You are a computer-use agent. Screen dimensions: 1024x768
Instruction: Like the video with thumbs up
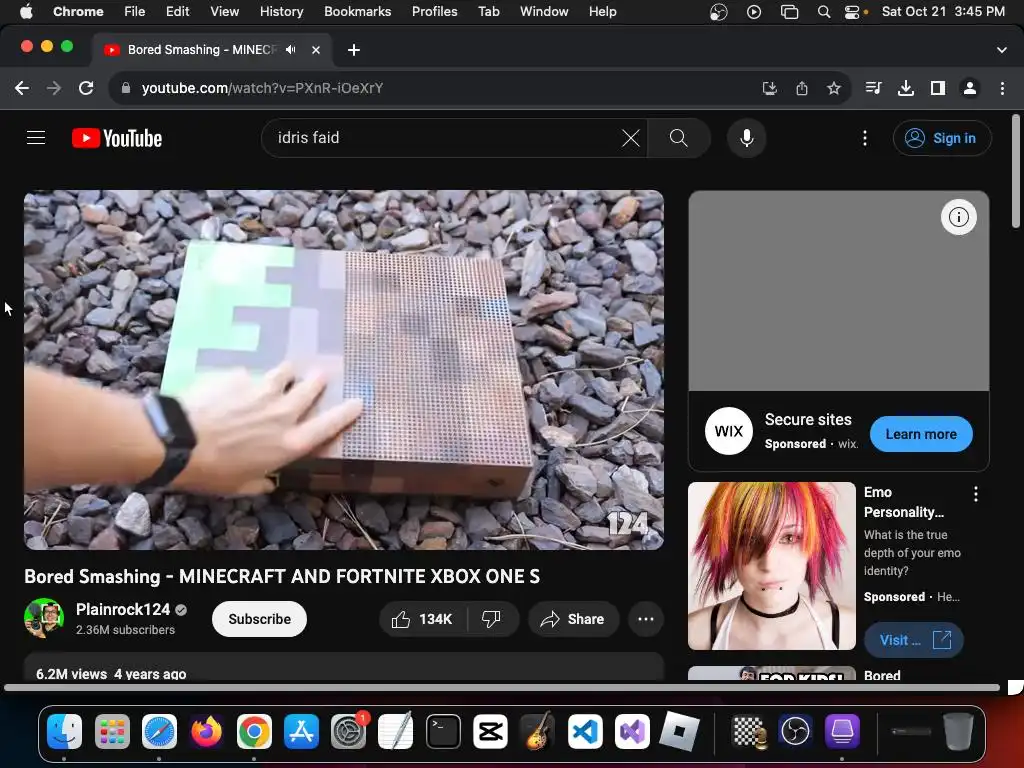pyautogui.click(x=422, y=619)
